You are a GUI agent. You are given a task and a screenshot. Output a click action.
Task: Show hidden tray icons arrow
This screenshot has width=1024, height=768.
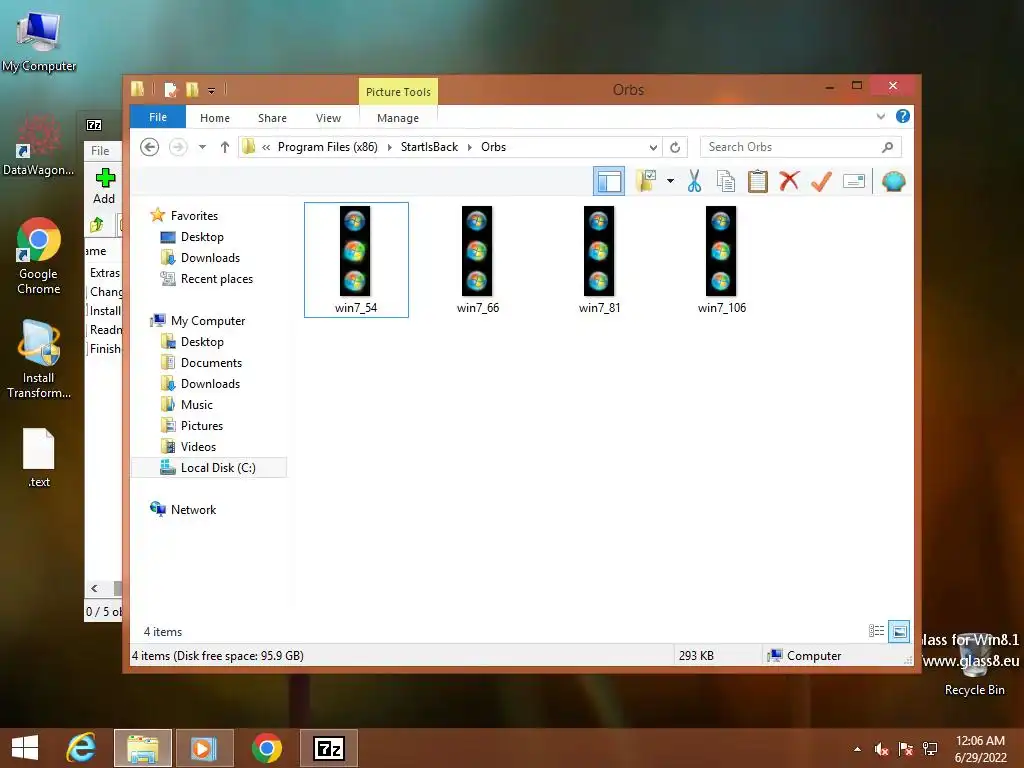[857, 749]
